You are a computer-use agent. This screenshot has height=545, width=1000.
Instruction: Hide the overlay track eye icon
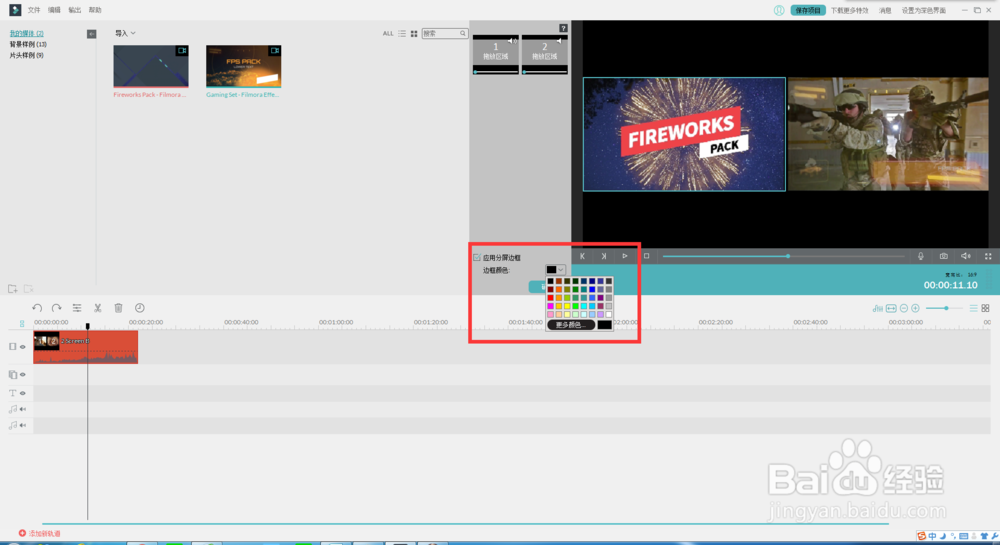22,375
